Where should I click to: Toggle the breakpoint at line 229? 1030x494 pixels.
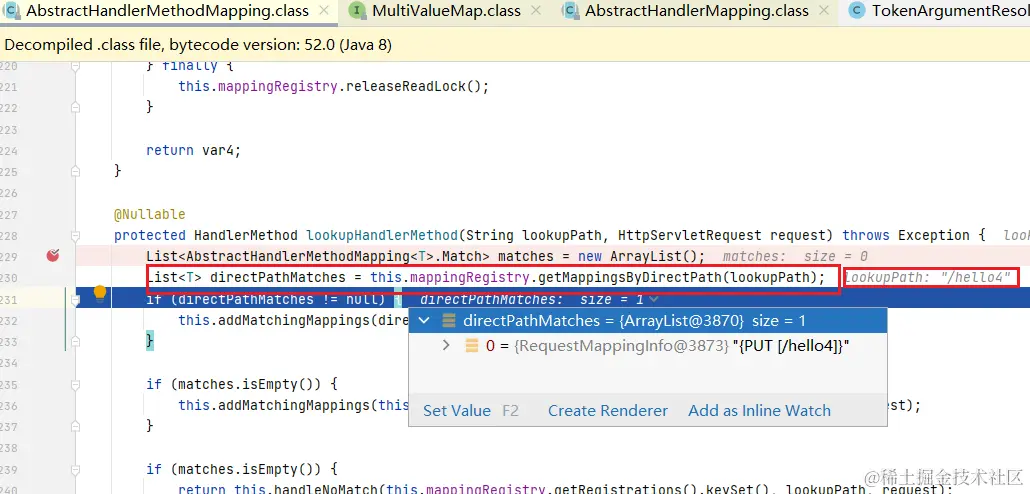[53, 256]
